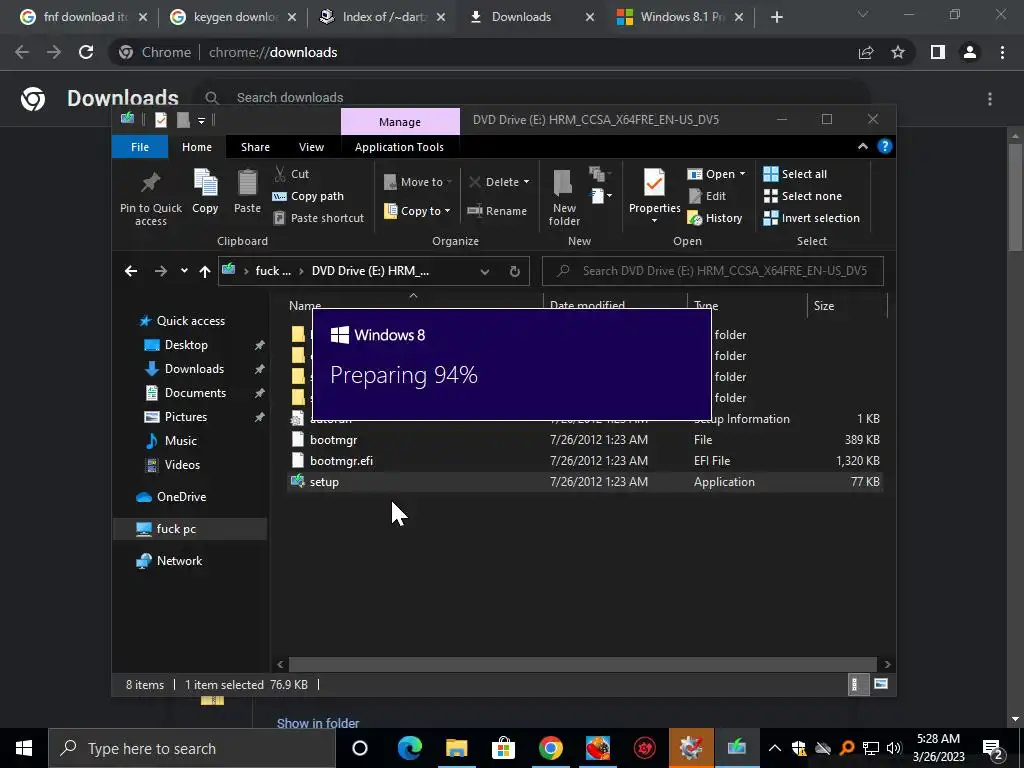Open Chrome side panel icon
Screen dimensions: 1024x768
(938, 52)
